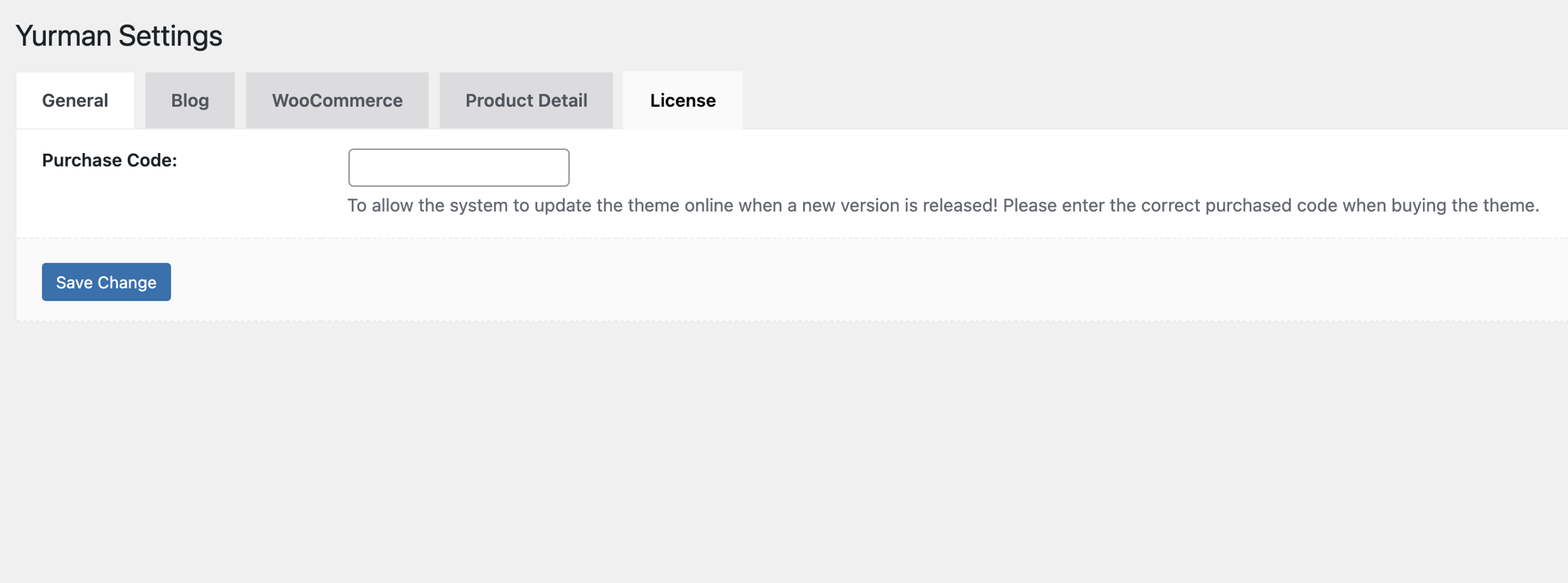Show the Product Detail settings panel

pyautogui.click(x=526, y=101)
